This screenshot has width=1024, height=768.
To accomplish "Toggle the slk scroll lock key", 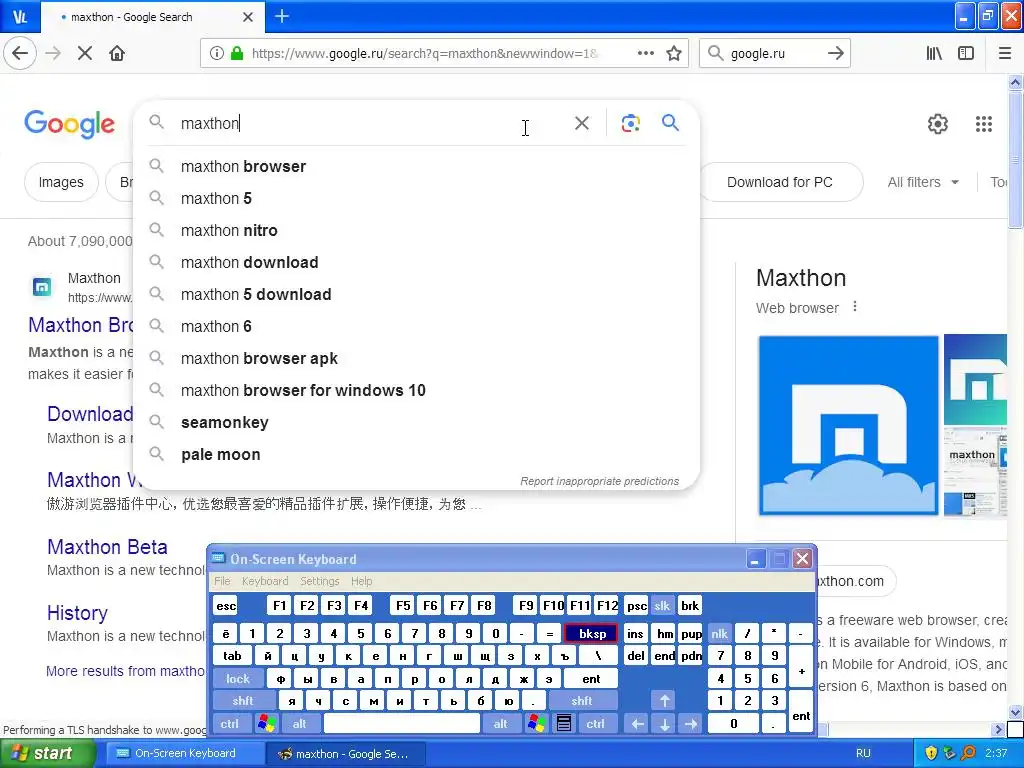I will click(662, 605).
